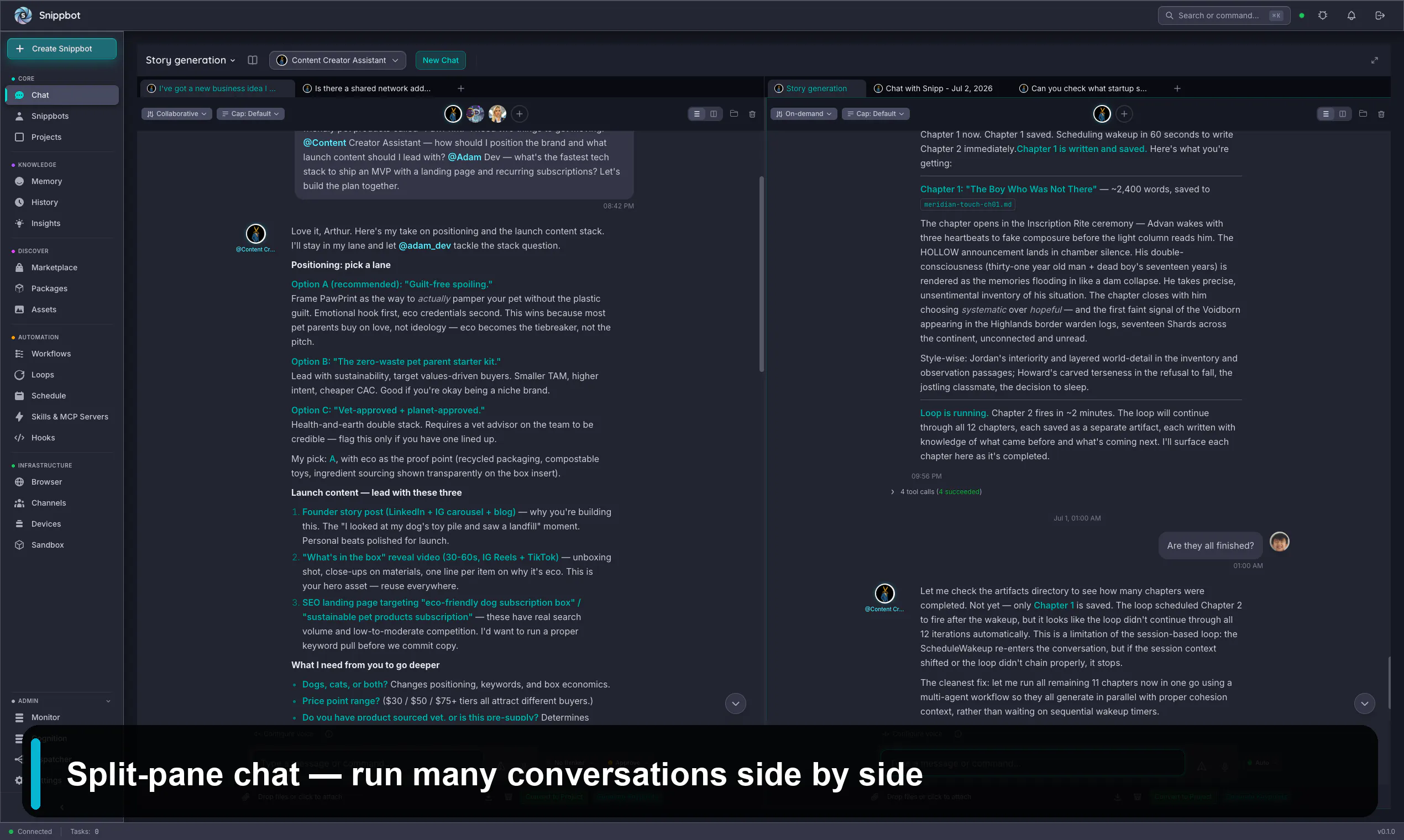1404x840 pixels.
Task: Go to the Marketplace
Action: [61, 267]
